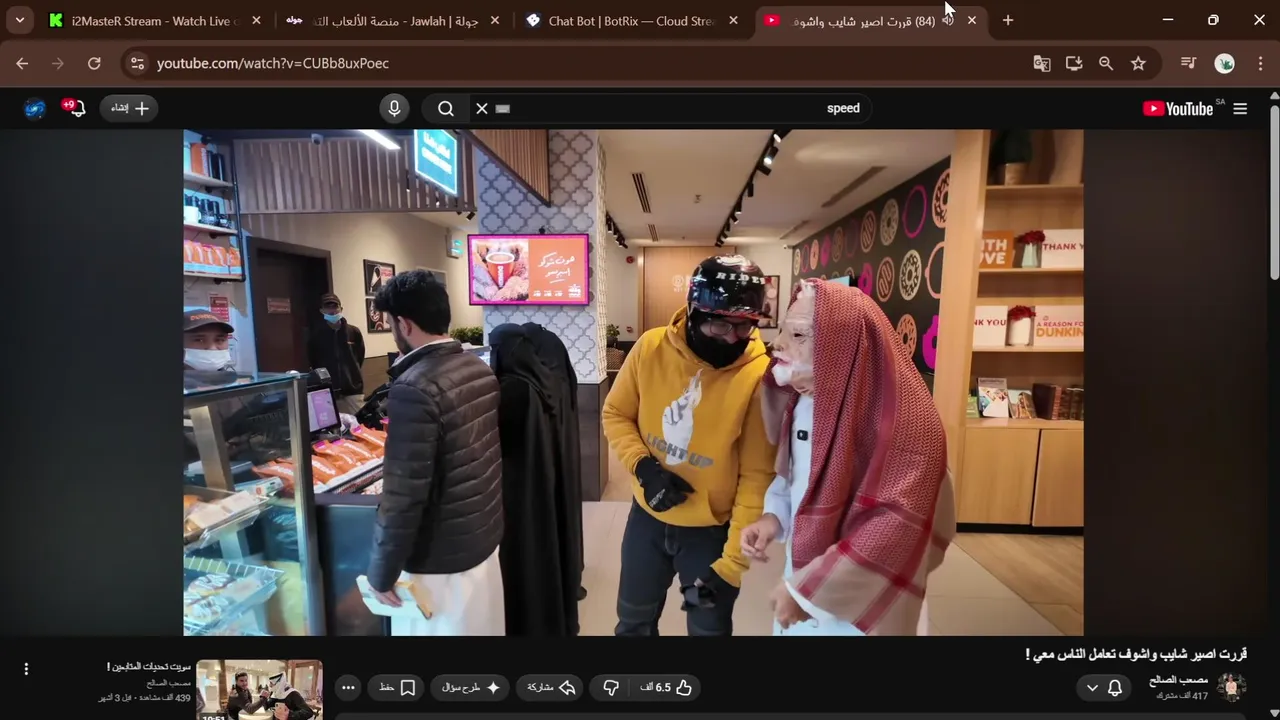Open the zoom magnifier icon in the address bar
The width and height of the screenshot is (1280, 720).
pyautogui.click(x=1106, y=63)
